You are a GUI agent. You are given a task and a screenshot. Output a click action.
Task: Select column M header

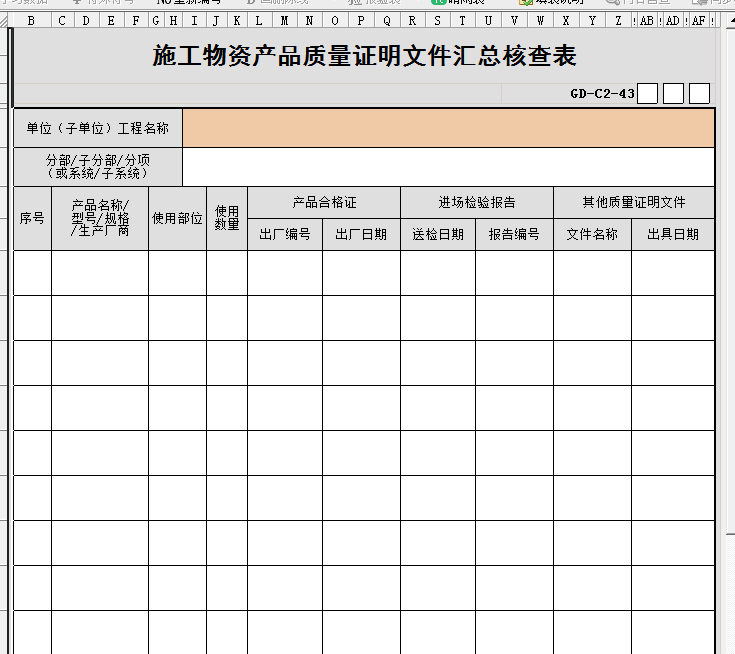pyautogui.click(x=284, y=20)
